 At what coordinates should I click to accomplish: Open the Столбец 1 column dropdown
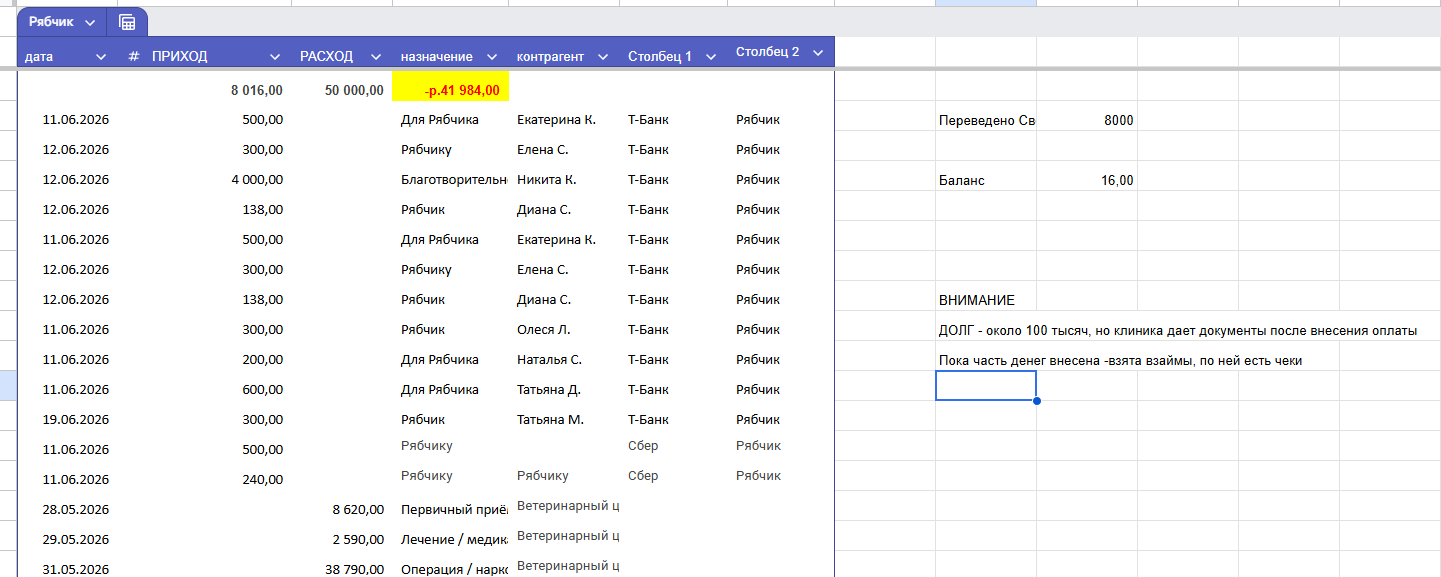(x=711, y=57)
